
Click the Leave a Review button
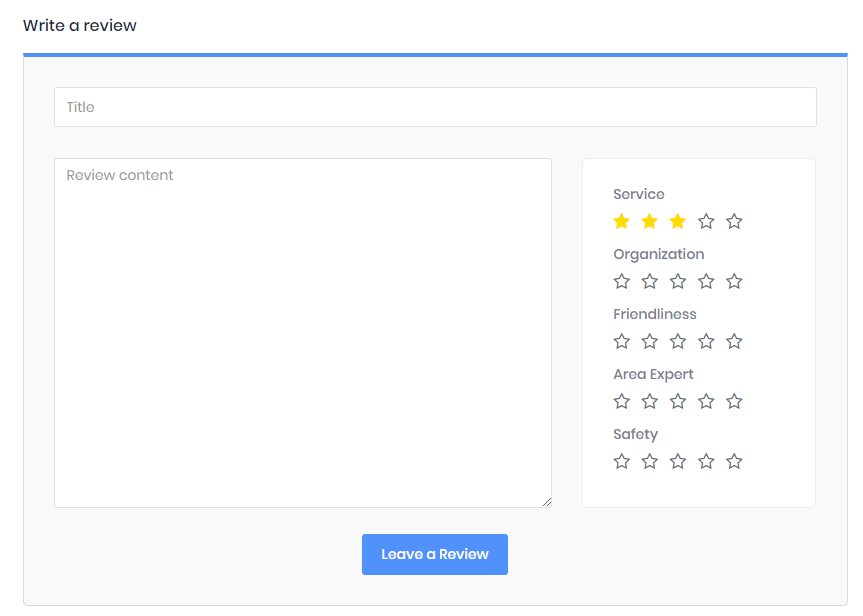click(435, 554)
